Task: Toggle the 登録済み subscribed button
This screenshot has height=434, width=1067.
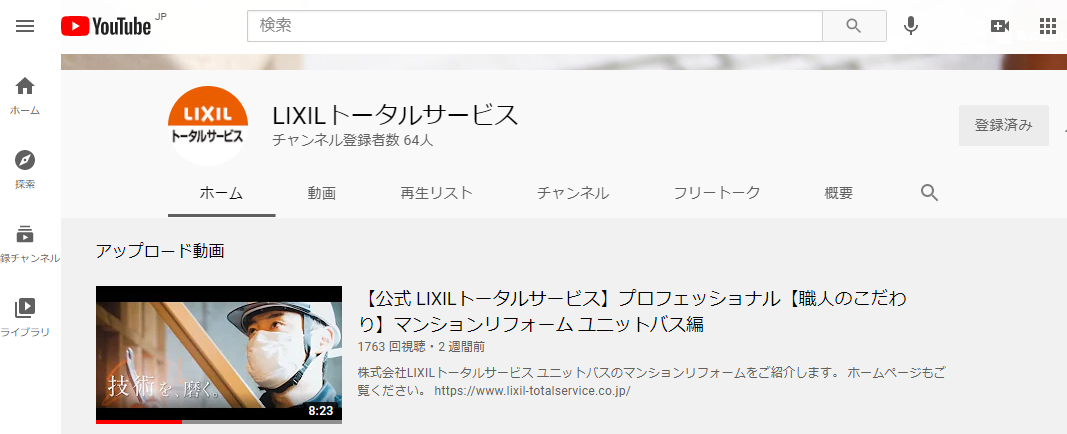Action: click(x=1003, y=126)
